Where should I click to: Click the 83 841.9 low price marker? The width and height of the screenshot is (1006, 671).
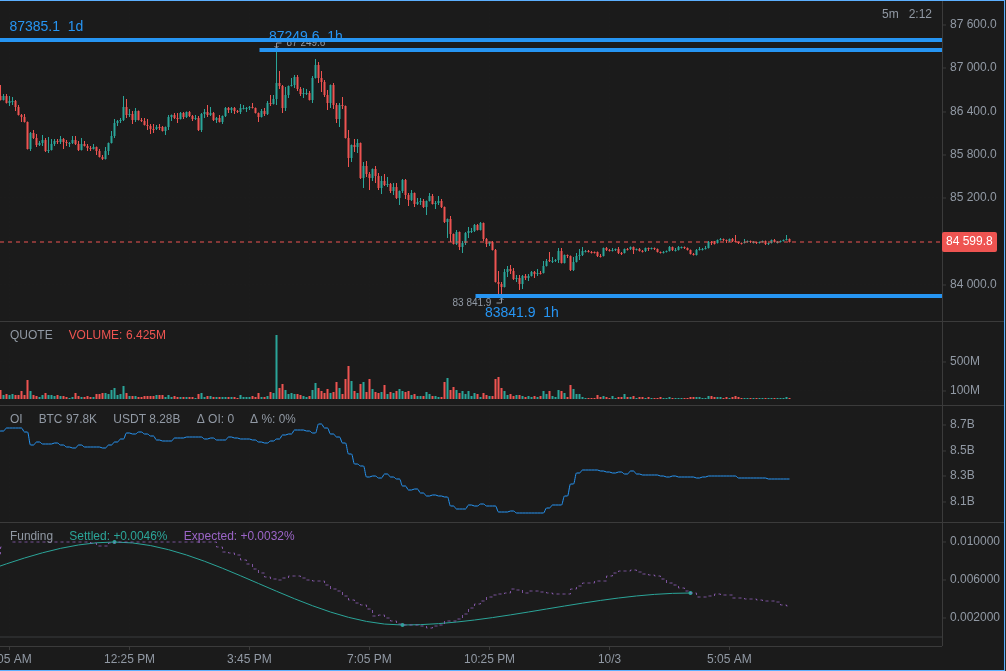click(x=472, y=302)
